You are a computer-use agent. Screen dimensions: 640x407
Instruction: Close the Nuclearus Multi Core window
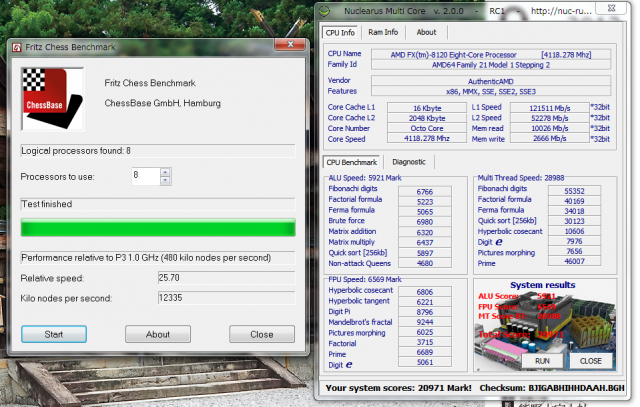(611, 8)
